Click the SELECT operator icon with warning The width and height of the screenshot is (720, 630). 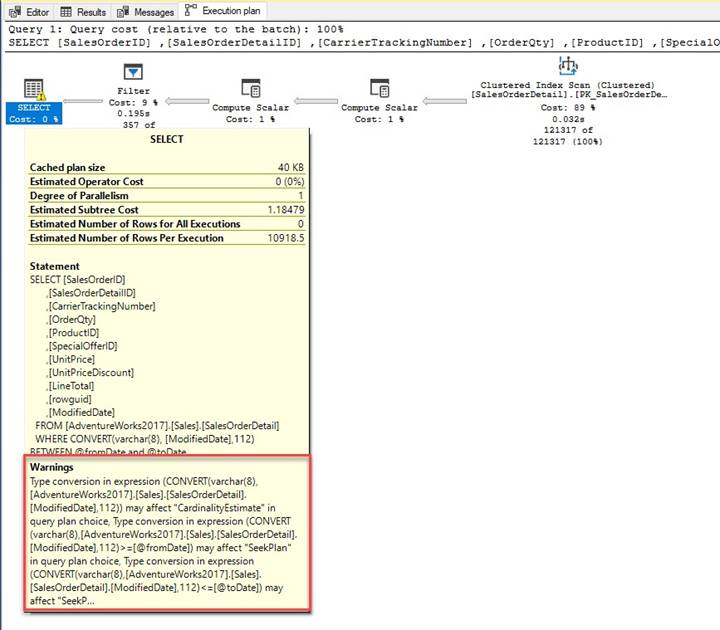pos(34,89)
